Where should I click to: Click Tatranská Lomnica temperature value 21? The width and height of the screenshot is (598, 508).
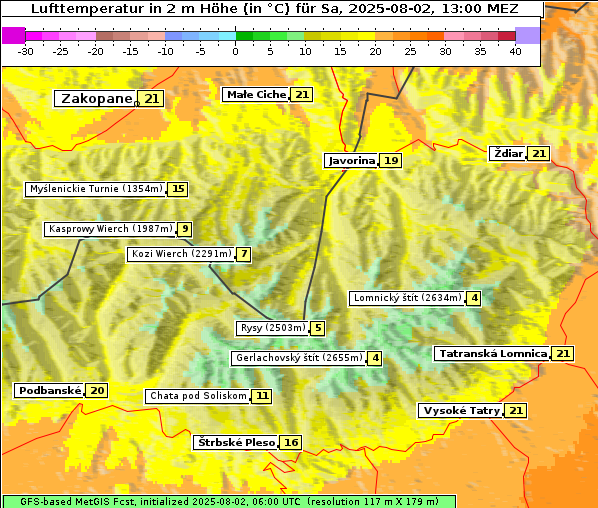tap(563, 354)
